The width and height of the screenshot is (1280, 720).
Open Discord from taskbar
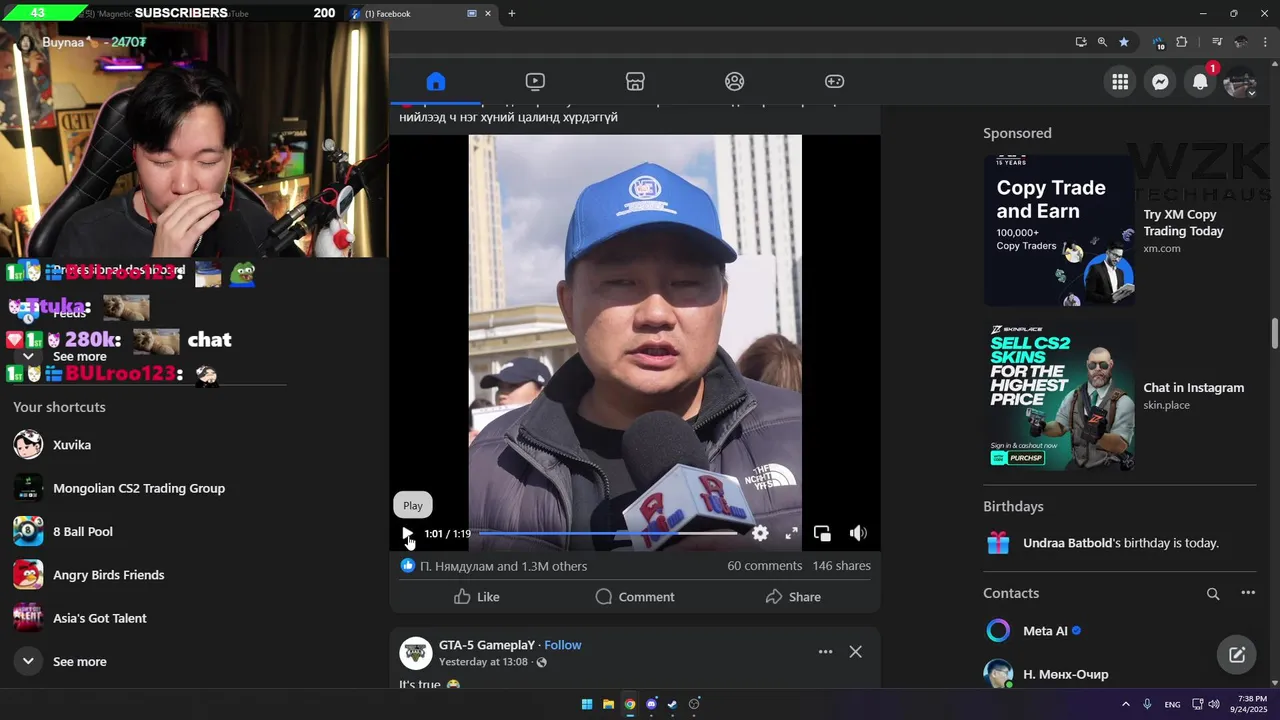pos(651,704)
